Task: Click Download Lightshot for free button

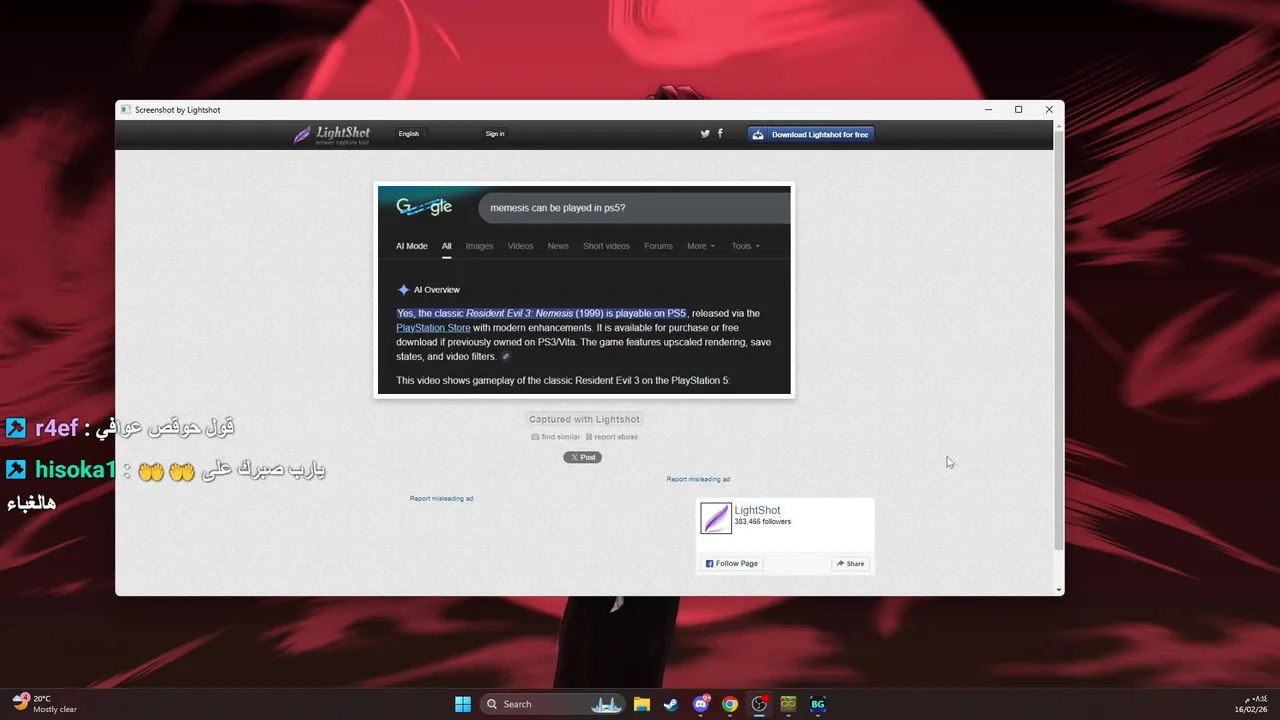Action: [811, 134]
